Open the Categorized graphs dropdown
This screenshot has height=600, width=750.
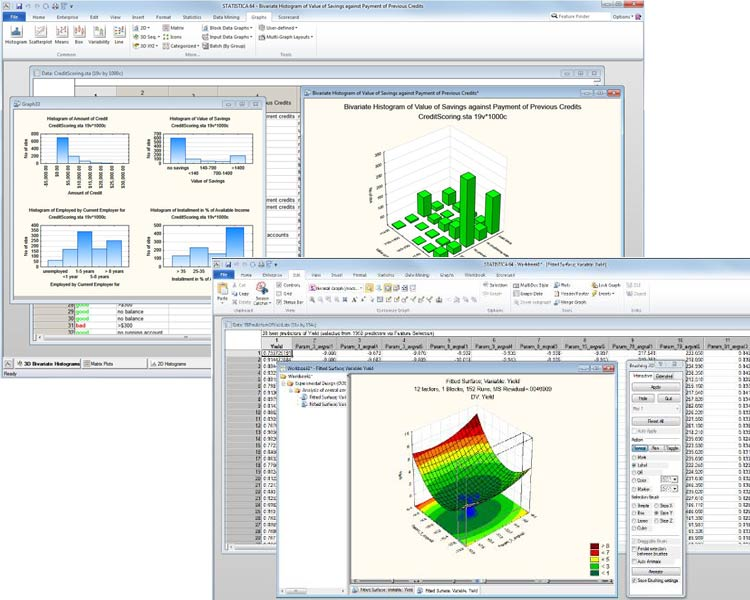[x=181, y=46]
